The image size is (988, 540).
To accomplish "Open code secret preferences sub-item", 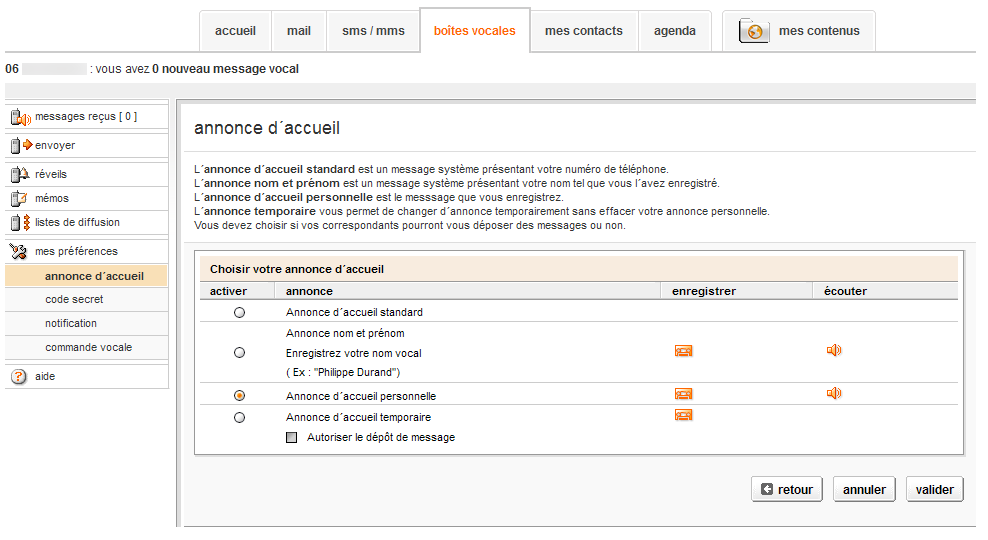I will click(74, 299).
